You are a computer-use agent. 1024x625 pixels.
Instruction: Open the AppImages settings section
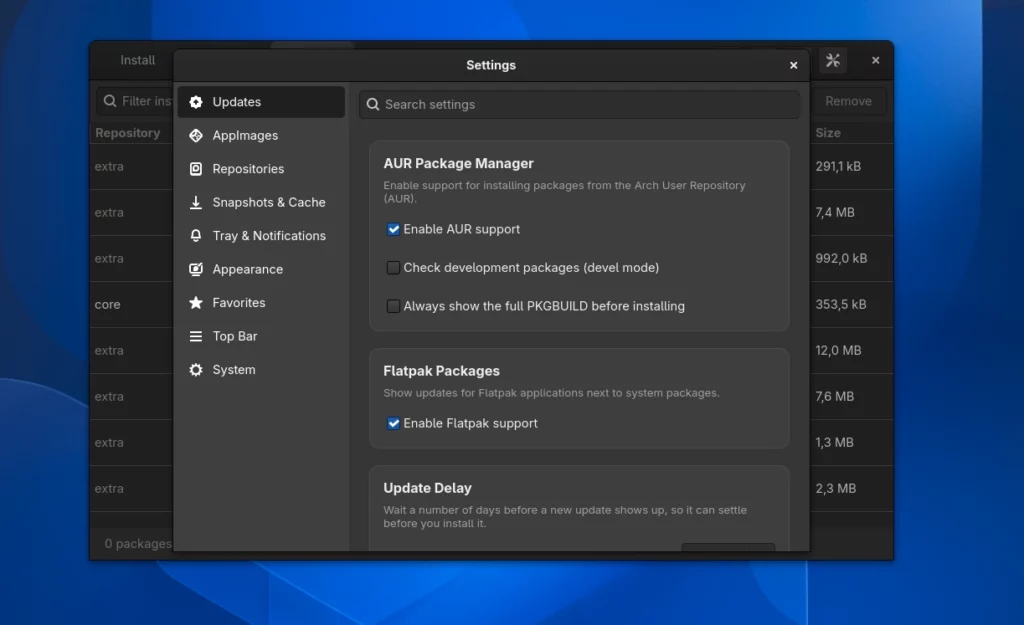point(261,135)
